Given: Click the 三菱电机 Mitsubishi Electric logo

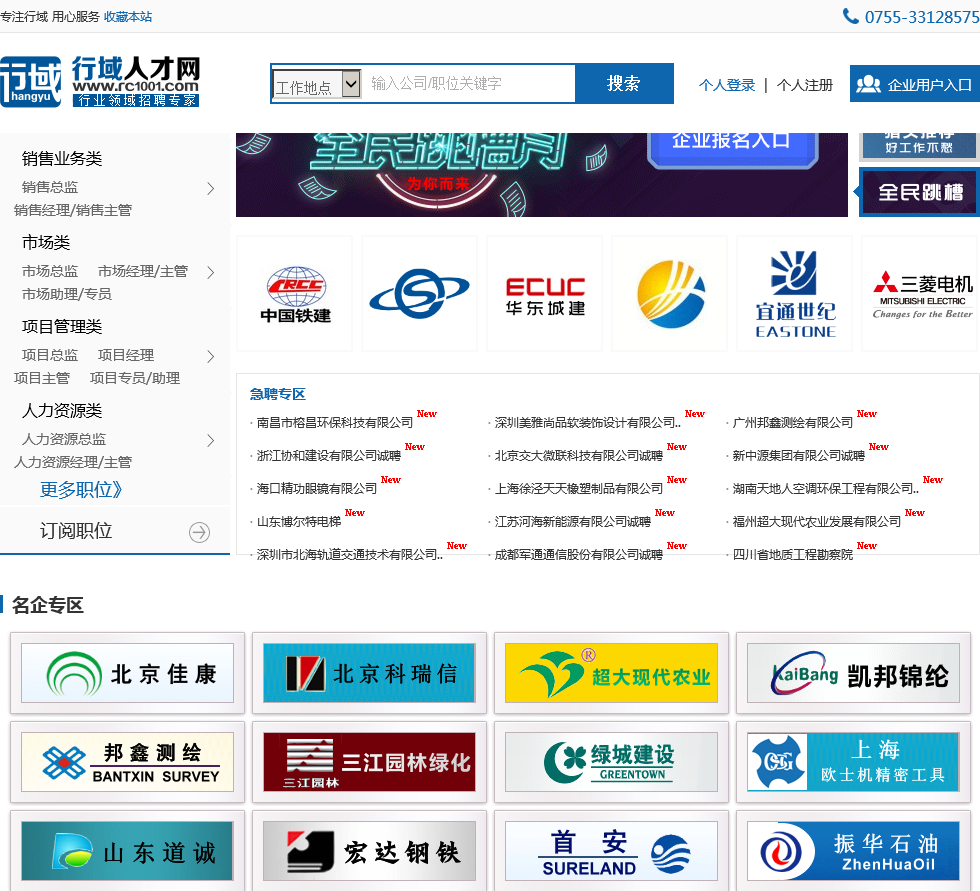Looking at the screenshot, I should tap(921, 294).
